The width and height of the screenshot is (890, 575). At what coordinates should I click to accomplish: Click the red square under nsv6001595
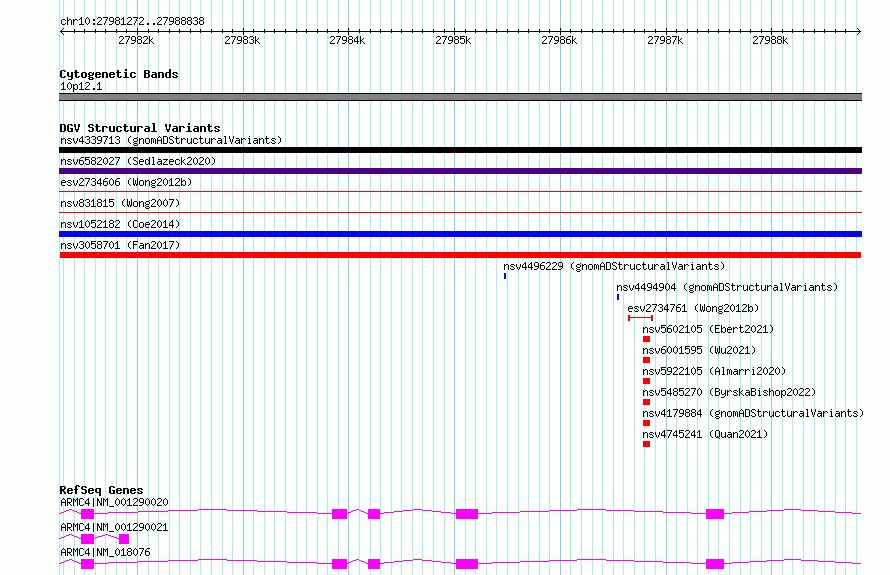(x=646, y=360)
